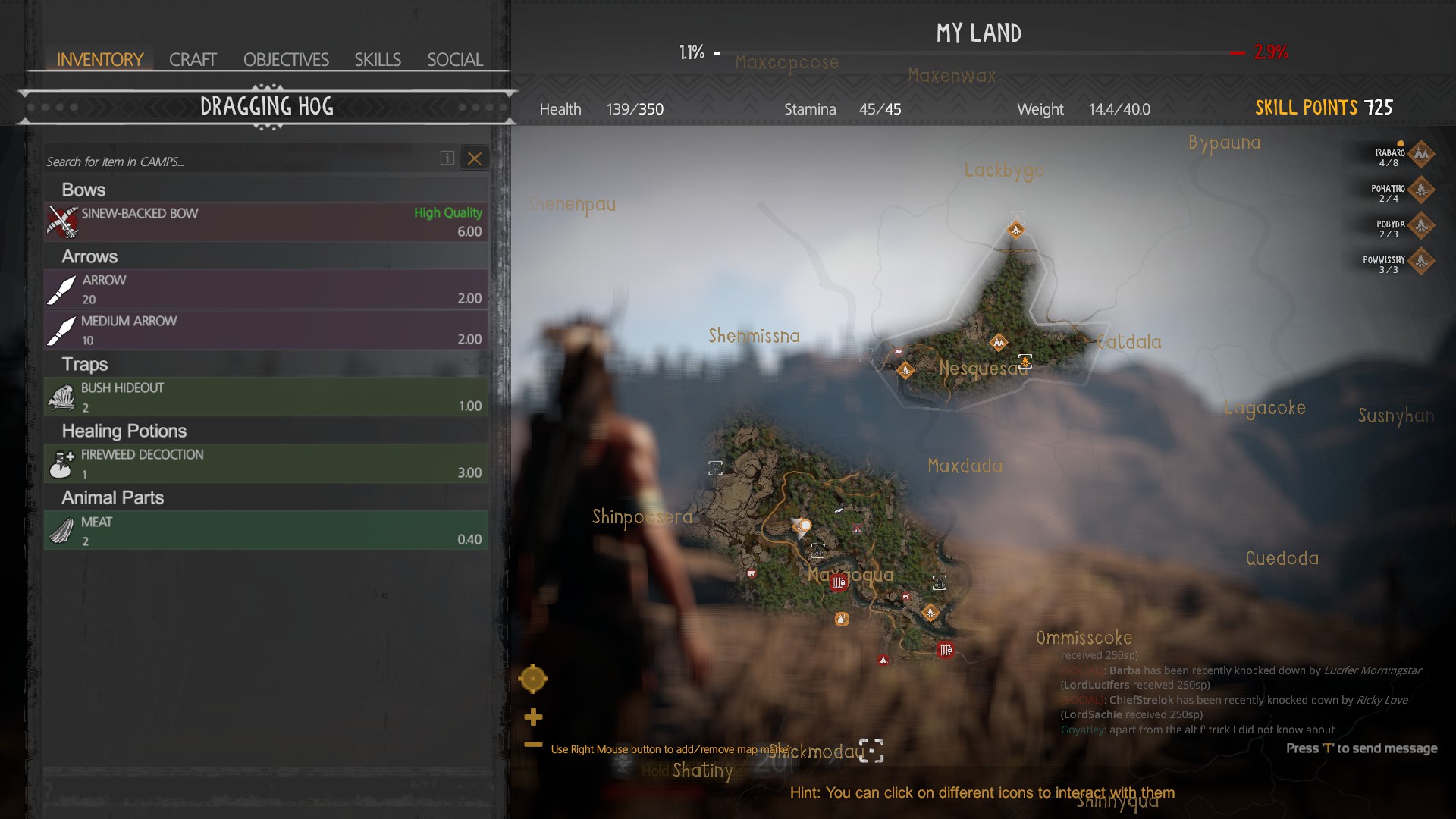Clear search with the X button
The height and width of the screenshot is (819, 1456).
pos(475,158)
